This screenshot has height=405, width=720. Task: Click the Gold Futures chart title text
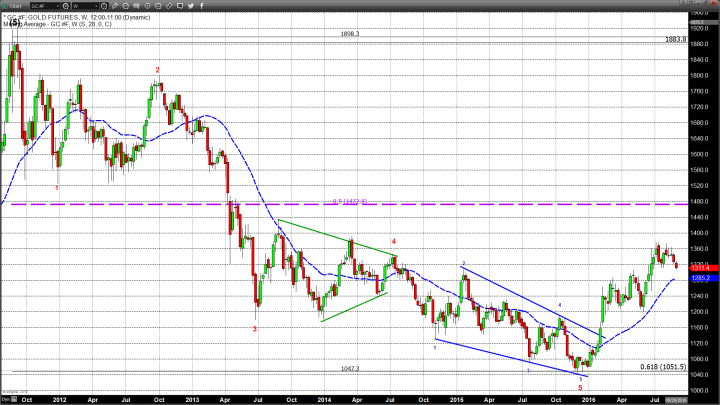coord(77,17)
